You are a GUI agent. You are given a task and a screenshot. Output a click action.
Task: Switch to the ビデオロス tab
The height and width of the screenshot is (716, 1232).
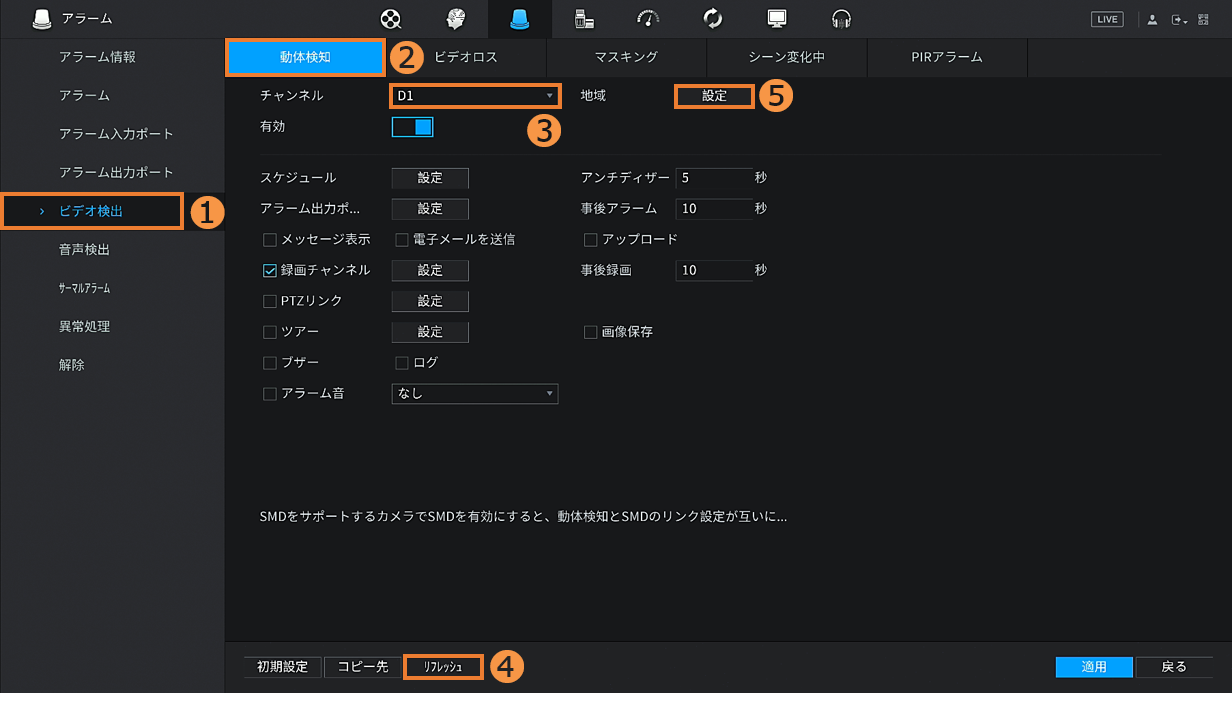465,57
